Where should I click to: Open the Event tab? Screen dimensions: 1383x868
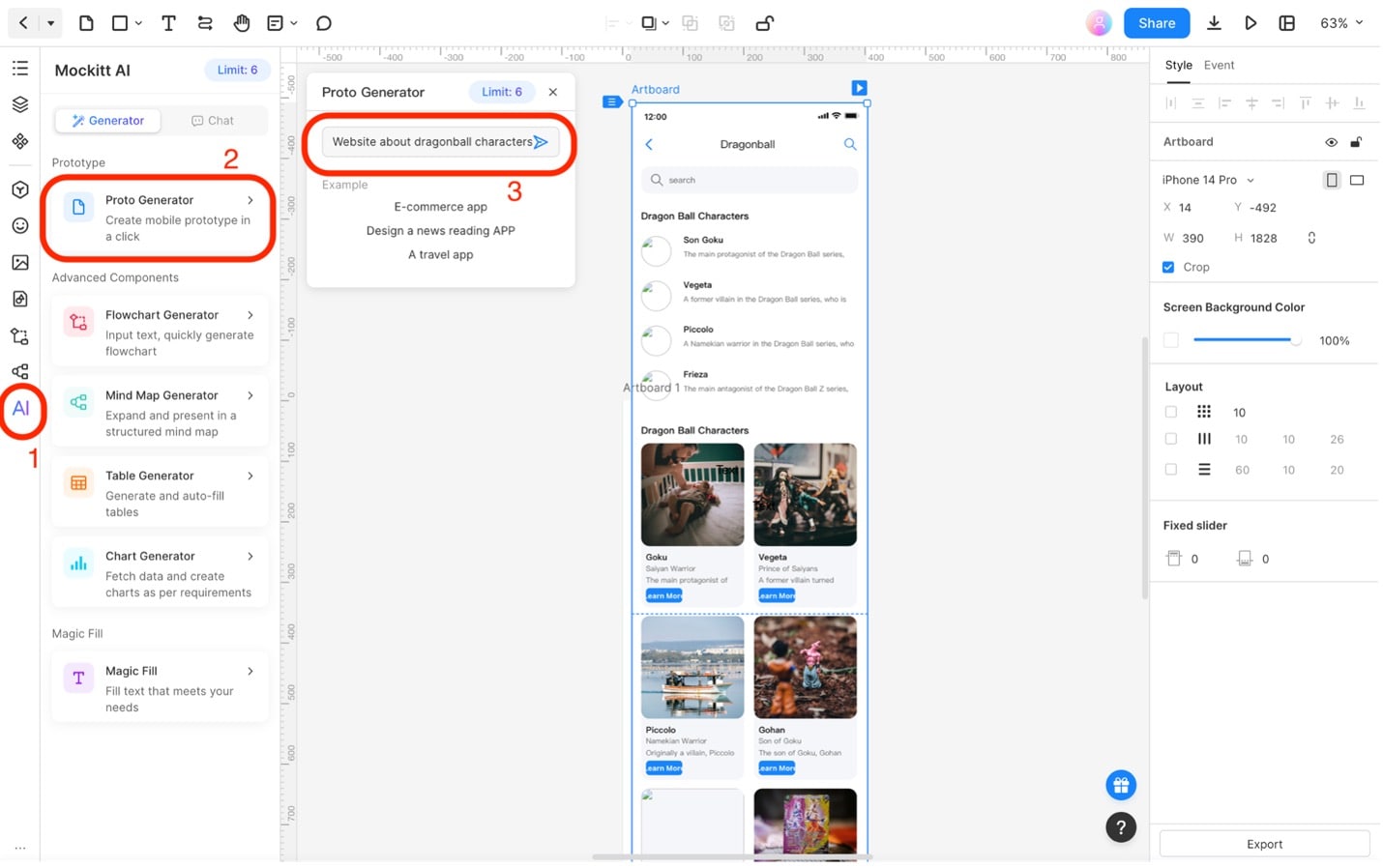pos(1219,65)
